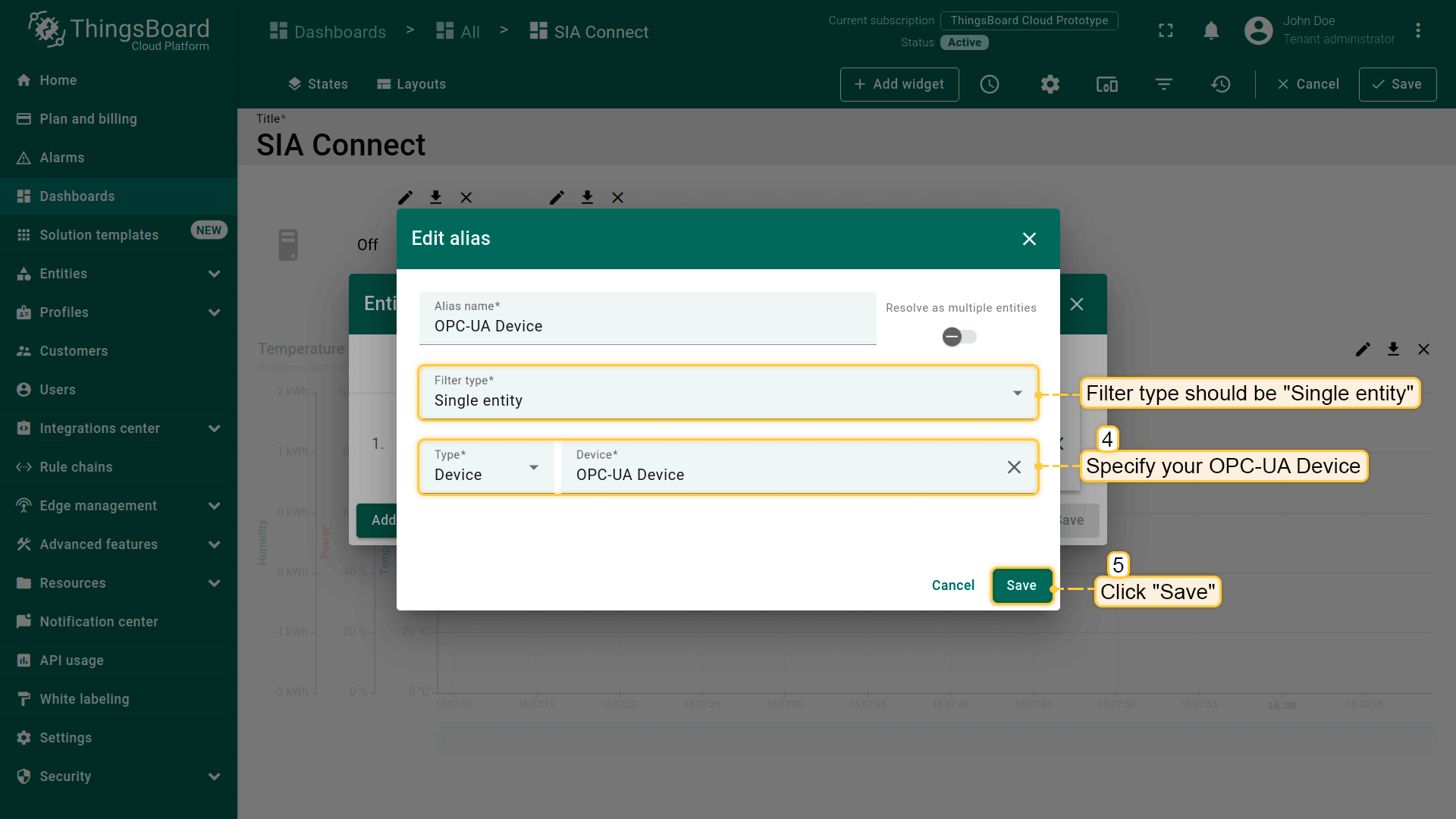
Task: Open dashboard settings gear icon
Action: tap(1050, 84)
